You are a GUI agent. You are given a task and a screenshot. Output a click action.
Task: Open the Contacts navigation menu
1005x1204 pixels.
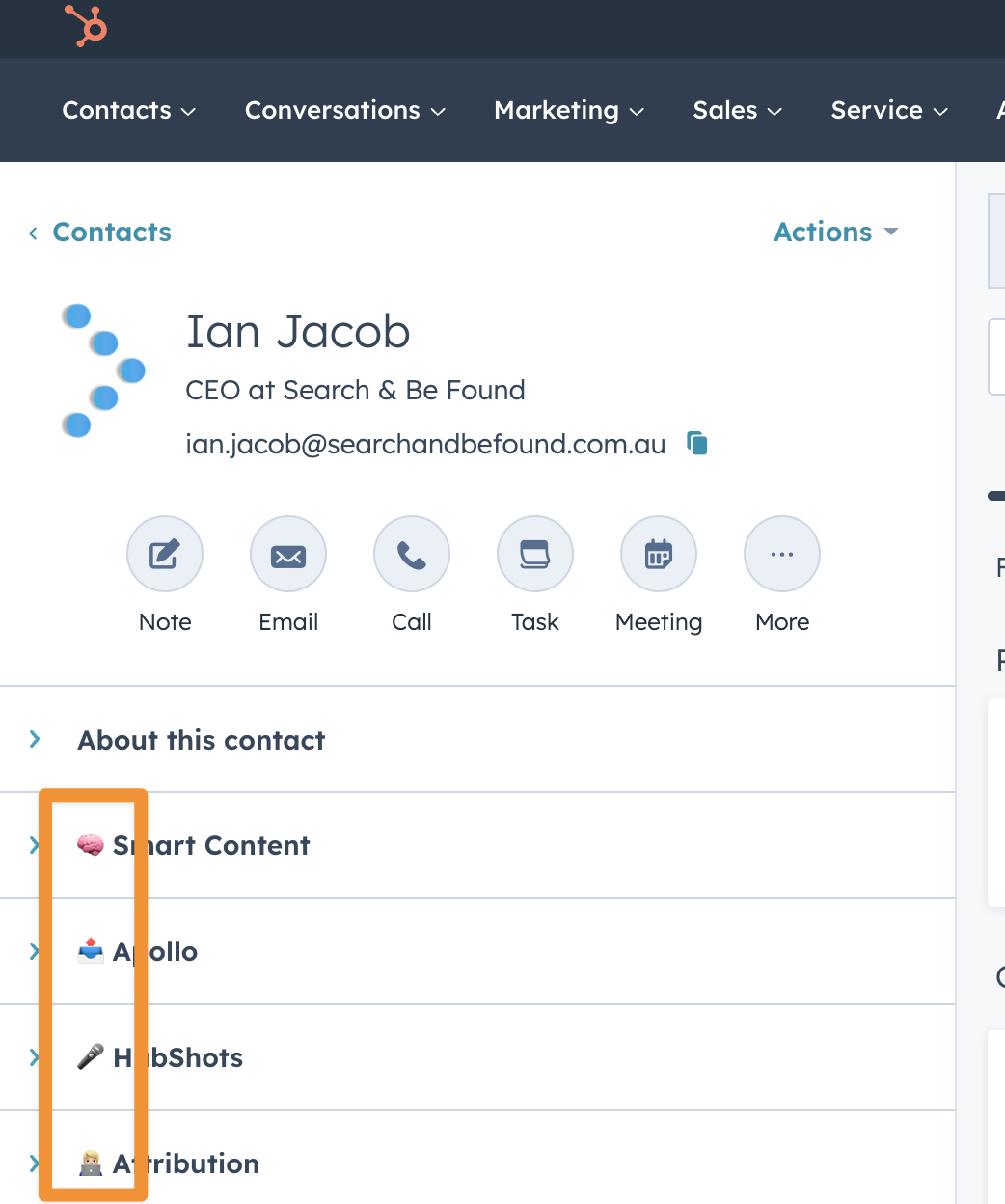pyautogui.click(x=128, y=111)
